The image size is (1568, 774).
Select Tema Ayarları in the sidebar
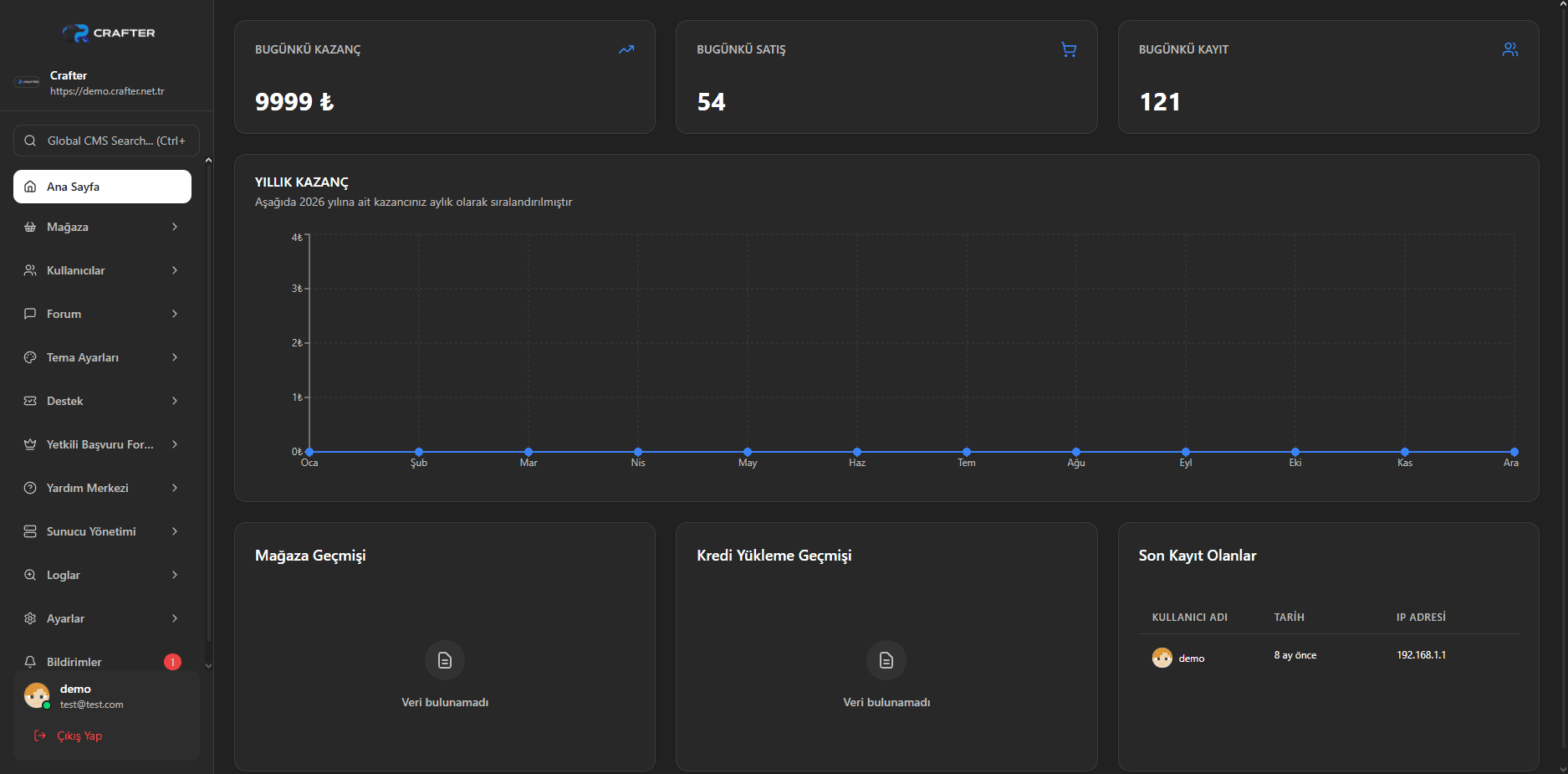pyautogui.click(x=82, y=357)
